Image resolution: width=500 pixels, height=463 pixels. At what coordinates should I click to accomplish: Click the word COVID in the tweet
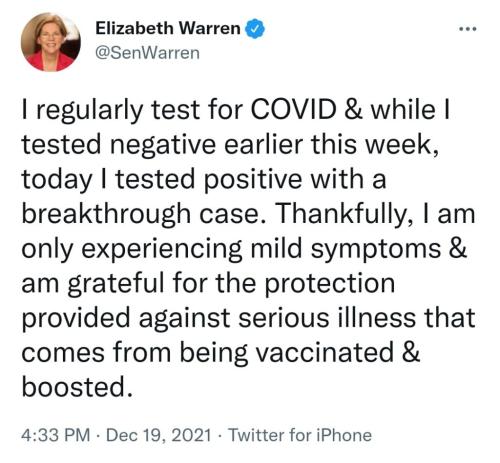coord(293,110)
